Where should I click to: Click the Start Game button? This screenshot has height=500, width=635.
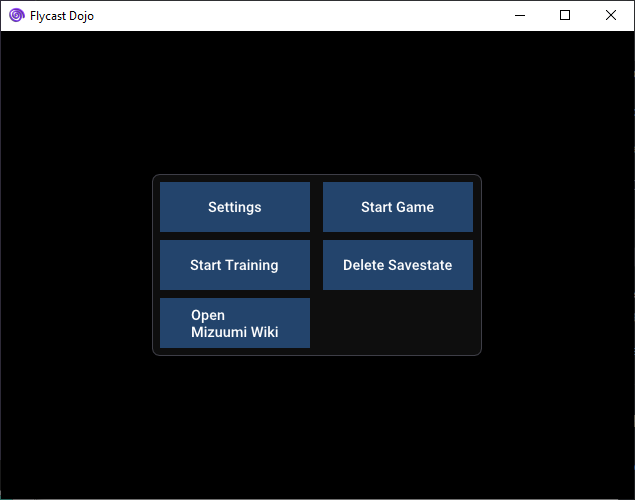(x=398, y=207)
